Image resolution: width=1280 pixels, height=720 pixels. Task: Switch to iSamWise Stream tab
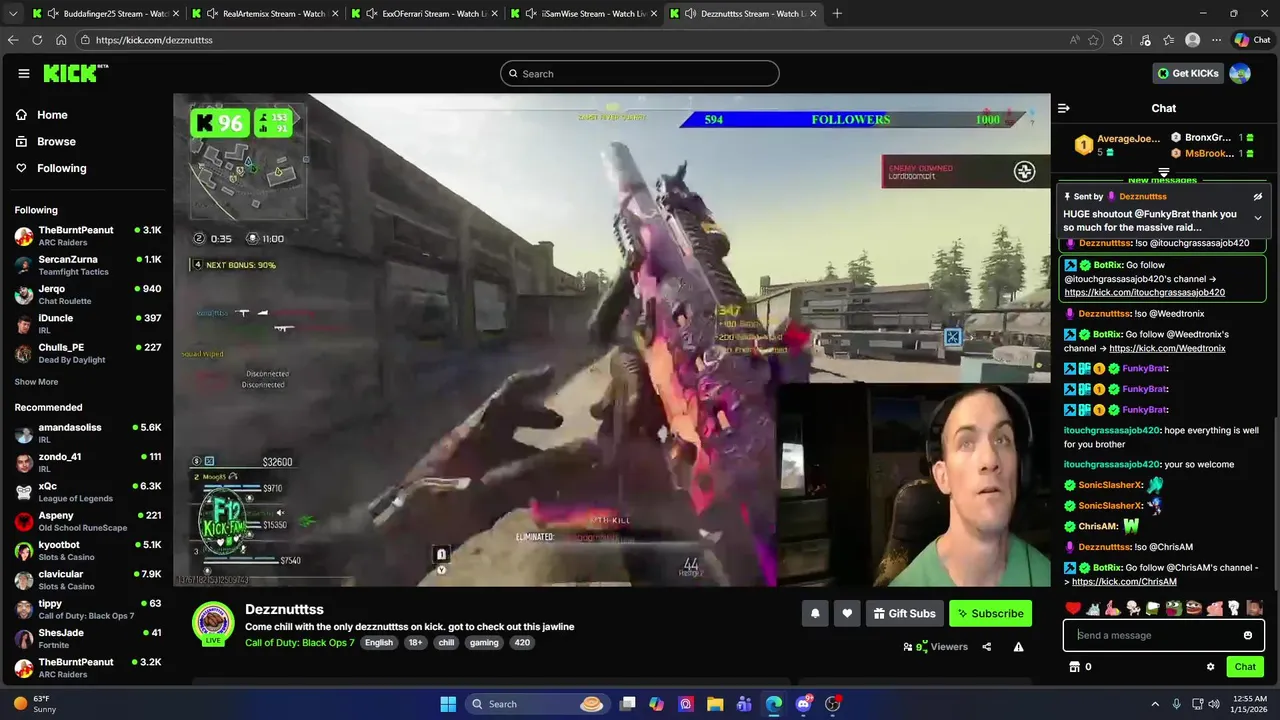584,13
